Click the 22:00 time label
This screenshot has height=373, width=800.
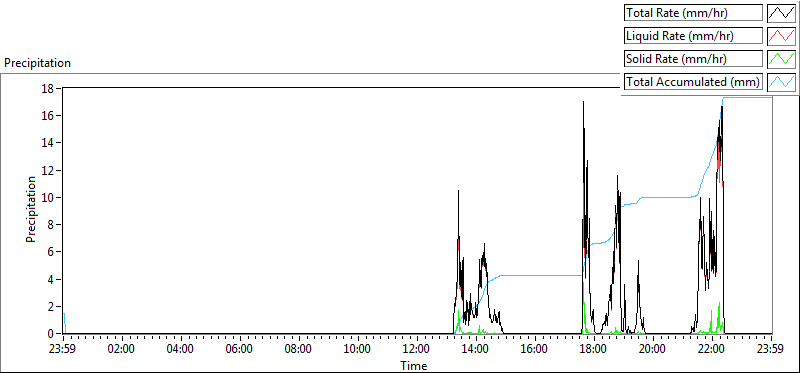(x=712, y=350)
